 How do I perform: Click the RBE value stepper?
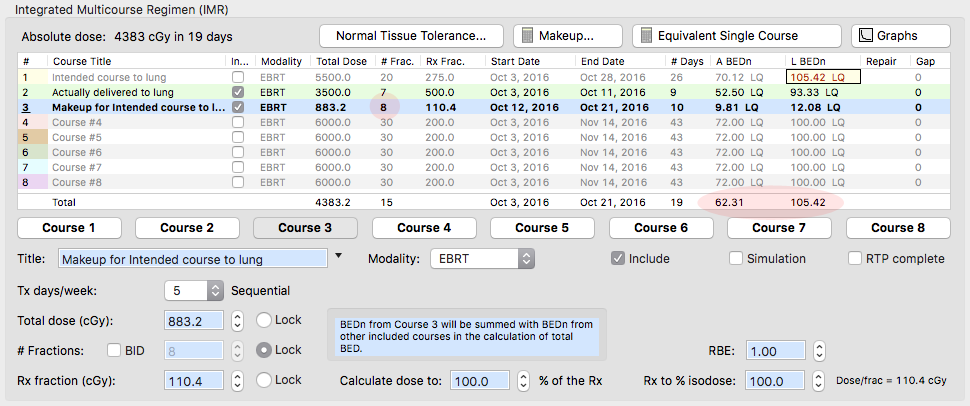pyautogui.click(x=819, y=352)
